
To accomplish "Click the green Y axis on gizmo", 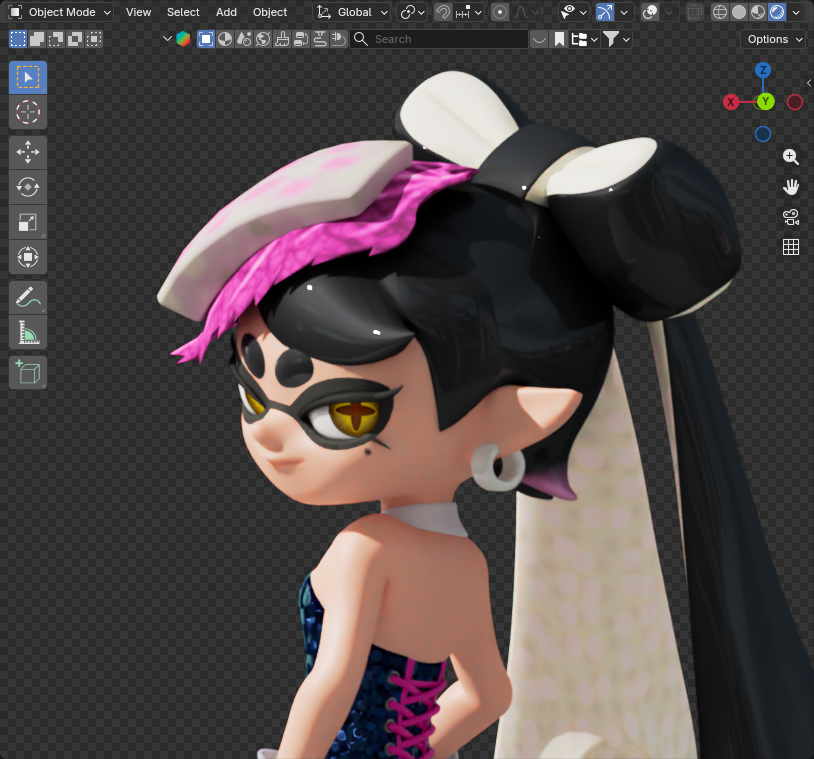I will click(765, 101).
